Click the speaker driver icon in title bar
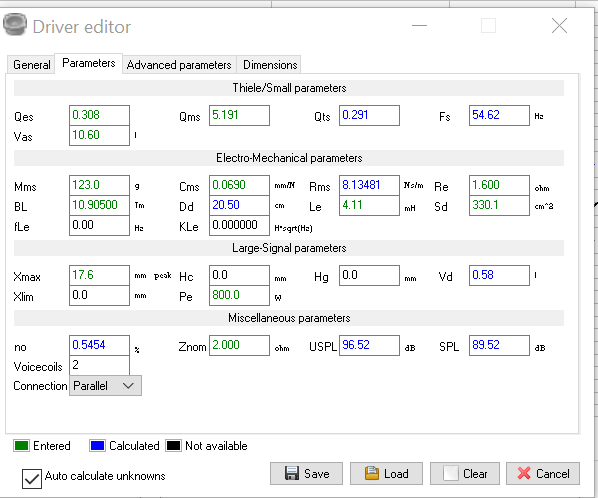The width and height of the screenshot is (598, 498). pos(15,24)
